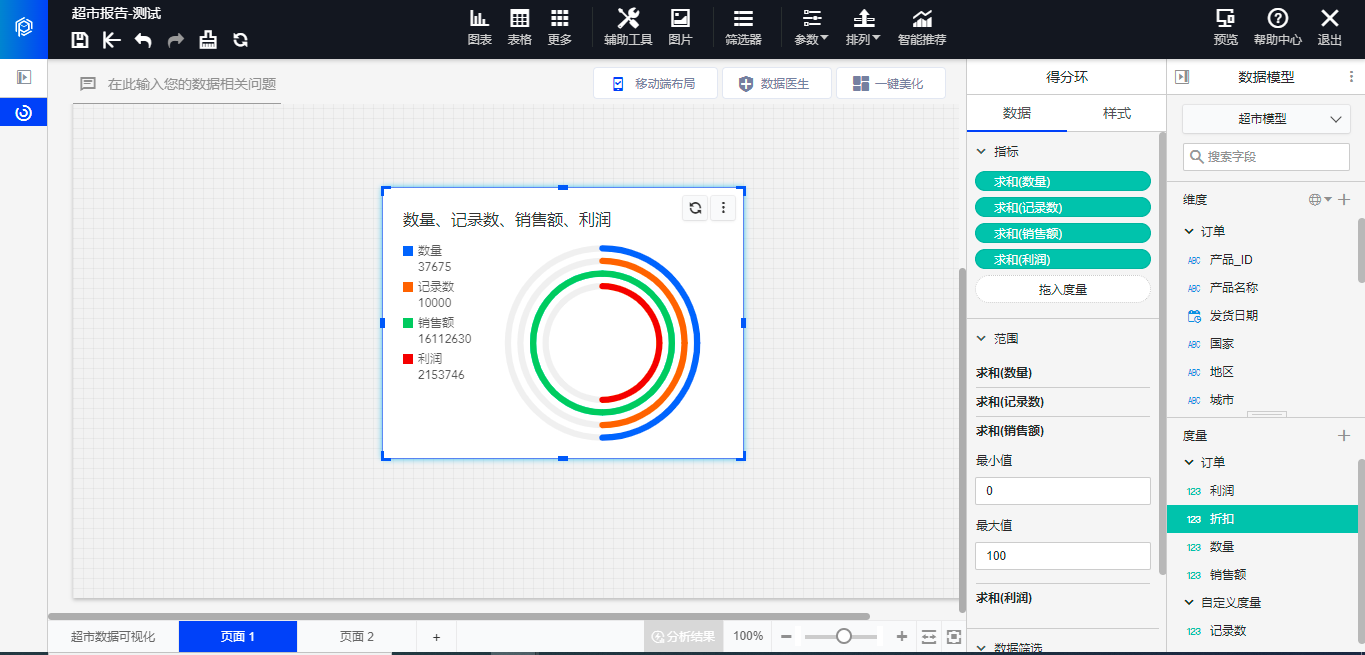Image resolution: width=1365 pixels, height=655 pixels.
Task: Collapse the 订单 dimension group
Action: 1189,231
